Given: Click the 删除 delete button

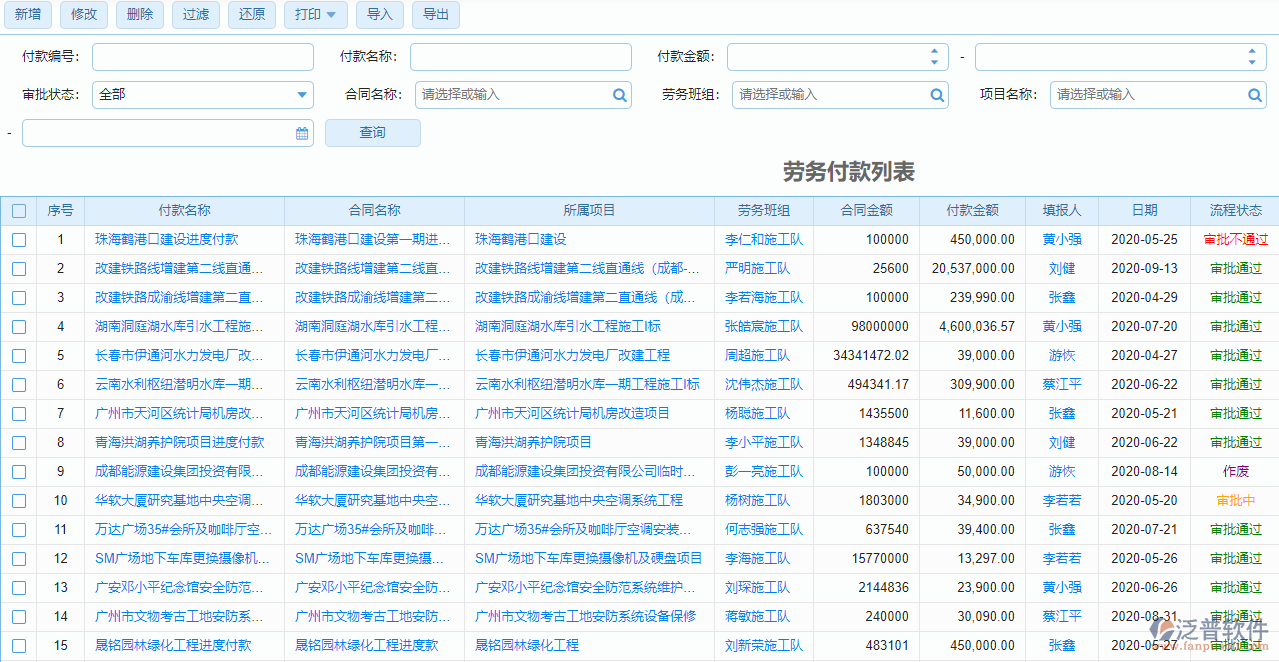Looking at the screenshot, I should pyautogui.click(x=139, y=15).
